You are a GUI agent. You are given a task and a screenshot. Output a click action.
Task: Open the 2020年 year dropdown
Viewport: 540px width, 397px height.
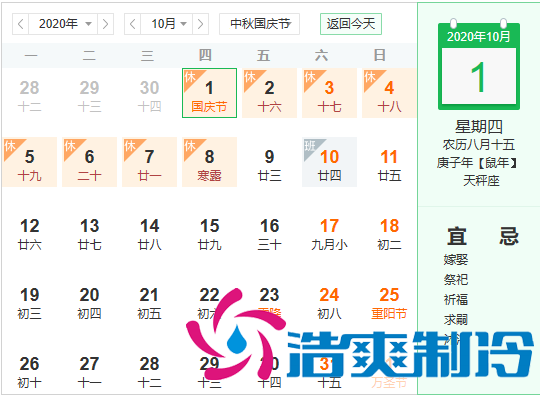(x=63, y=24)
